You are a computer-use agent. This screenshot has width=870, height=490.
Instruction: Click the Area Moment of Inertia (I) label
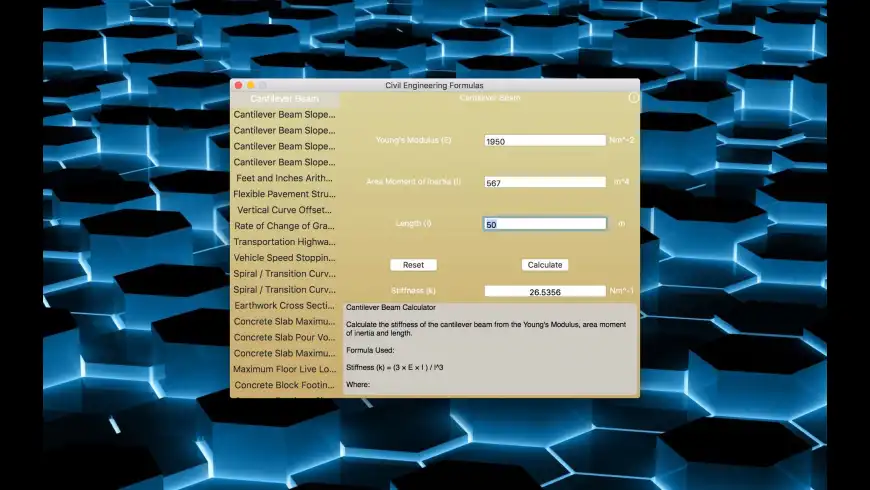click(x=413, y=181)
